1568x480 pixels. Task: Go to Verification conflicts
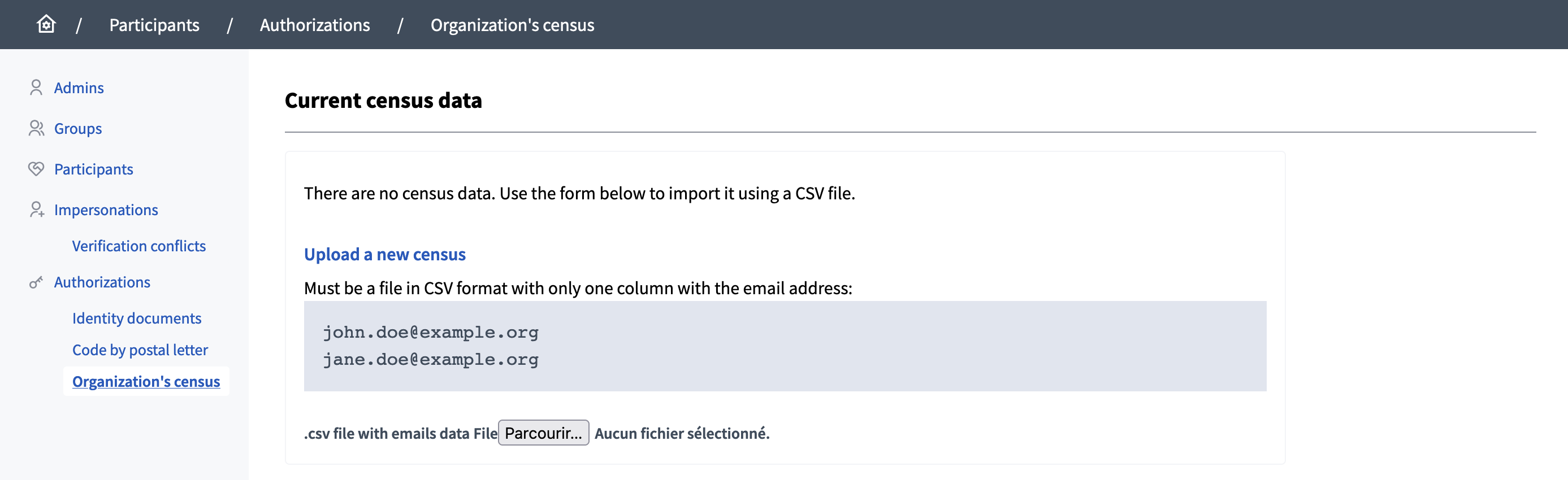[x=139, y=246]
